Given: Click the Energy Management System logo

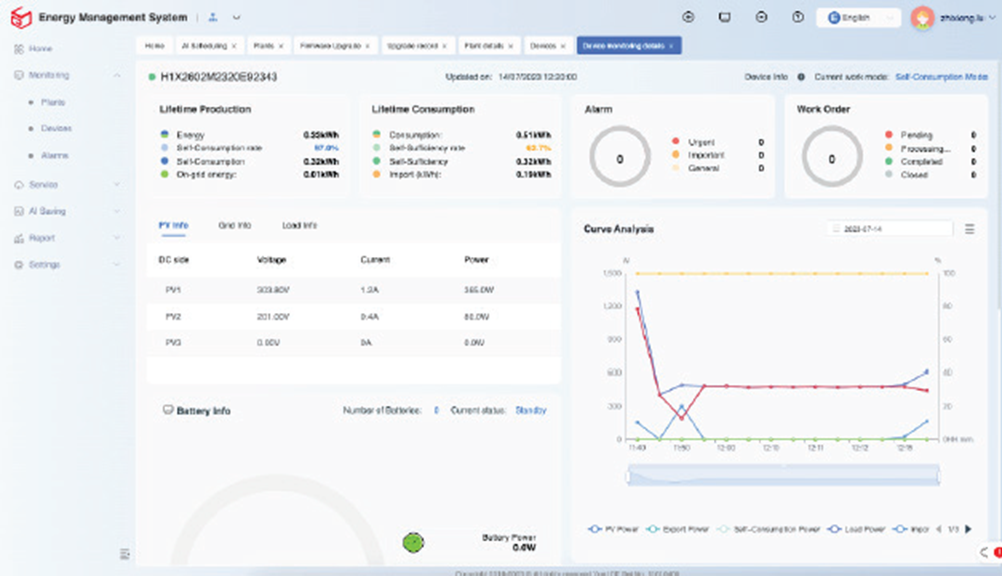Looking at the screenshot, I should point(21,17).
